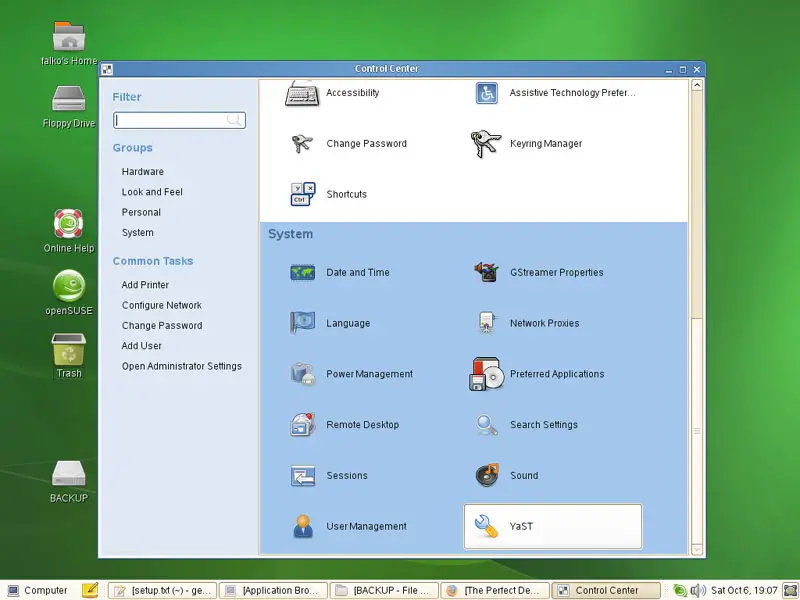Screen dimensions: 800x600
Task: Open falko's Home desktop icon
Action: [69, 37]
